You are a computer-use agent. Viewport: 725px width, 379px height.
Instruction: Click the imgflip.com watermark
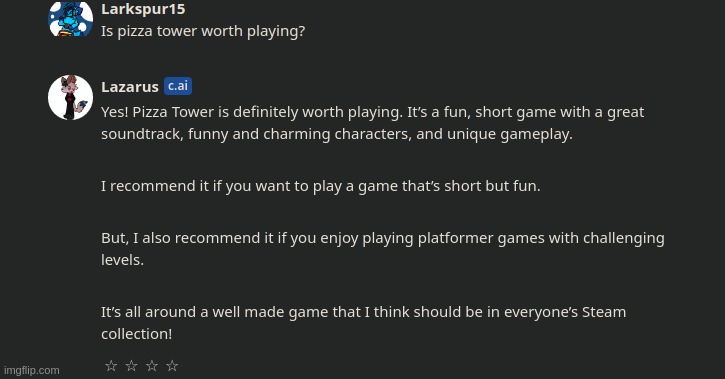[32, 370]
